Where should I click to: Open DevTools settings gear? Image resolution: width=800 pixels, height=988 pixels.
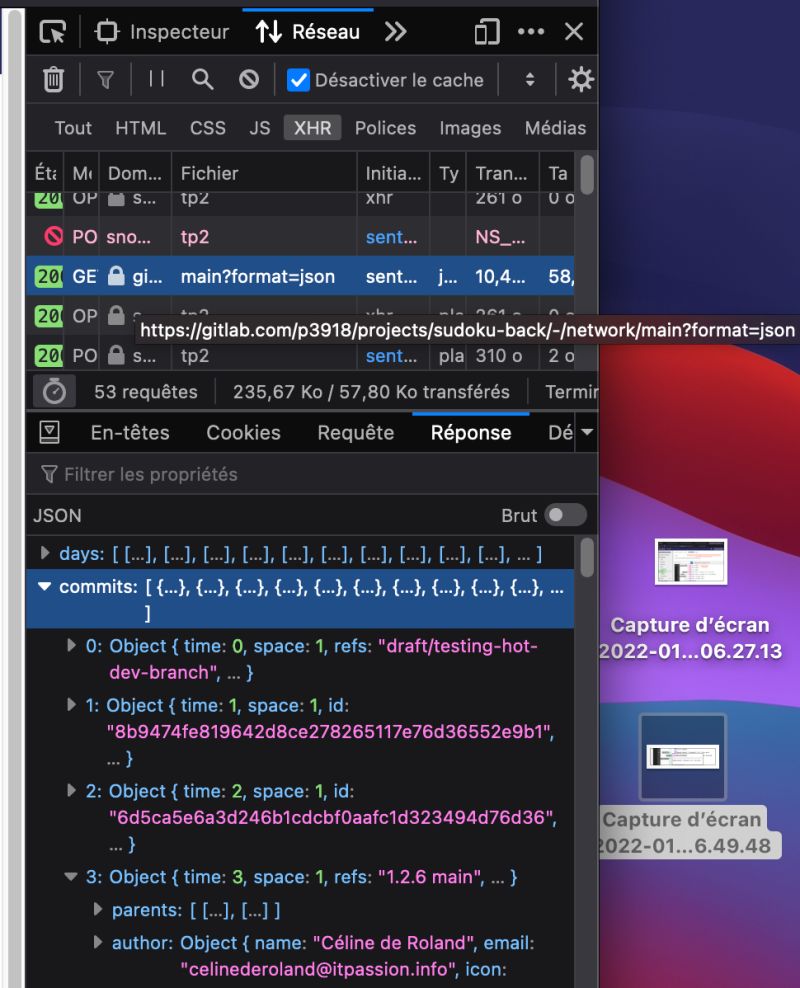click(581, 79)
